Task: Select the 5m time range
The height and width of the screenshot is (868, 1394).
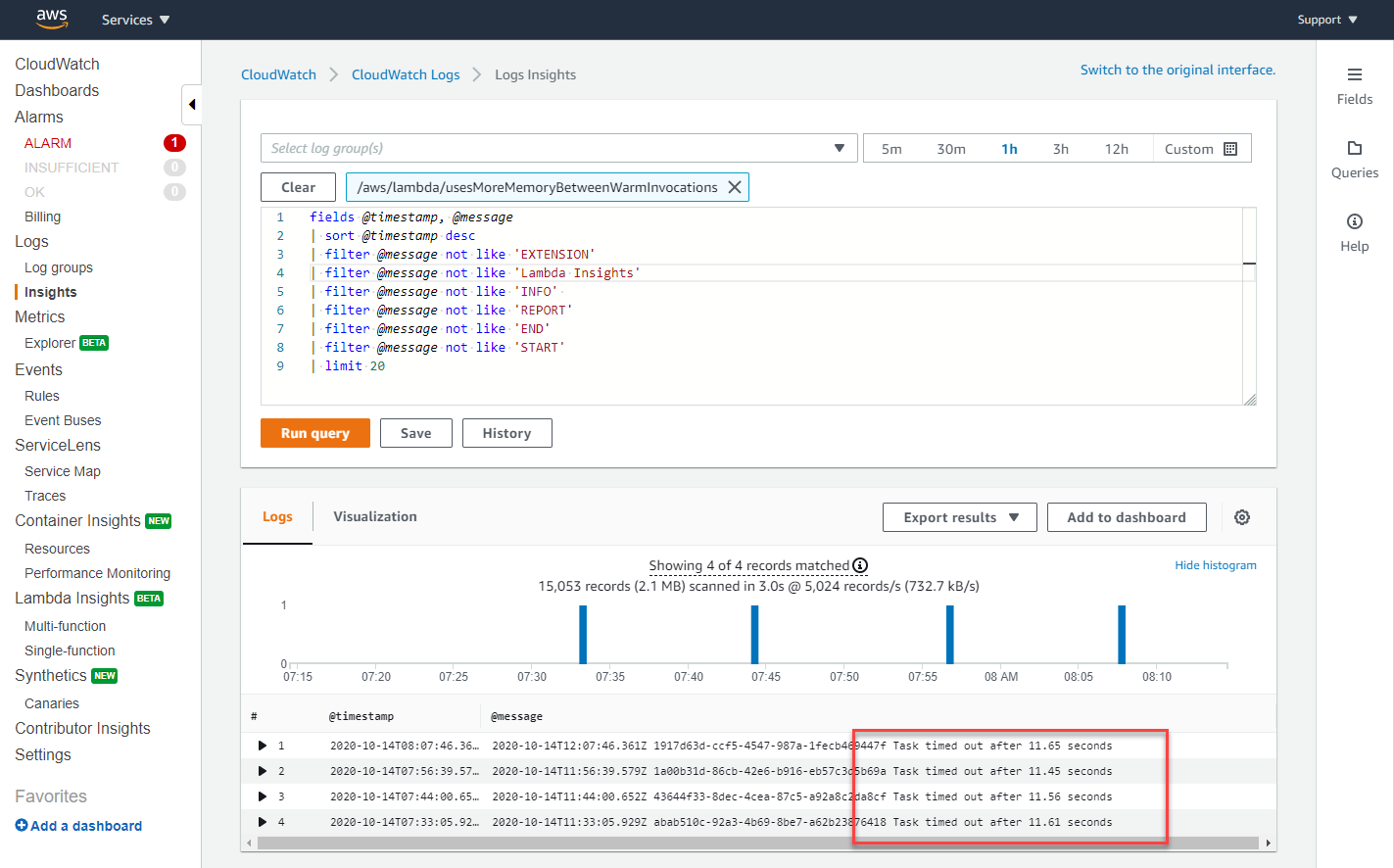Action: [890, 149]
